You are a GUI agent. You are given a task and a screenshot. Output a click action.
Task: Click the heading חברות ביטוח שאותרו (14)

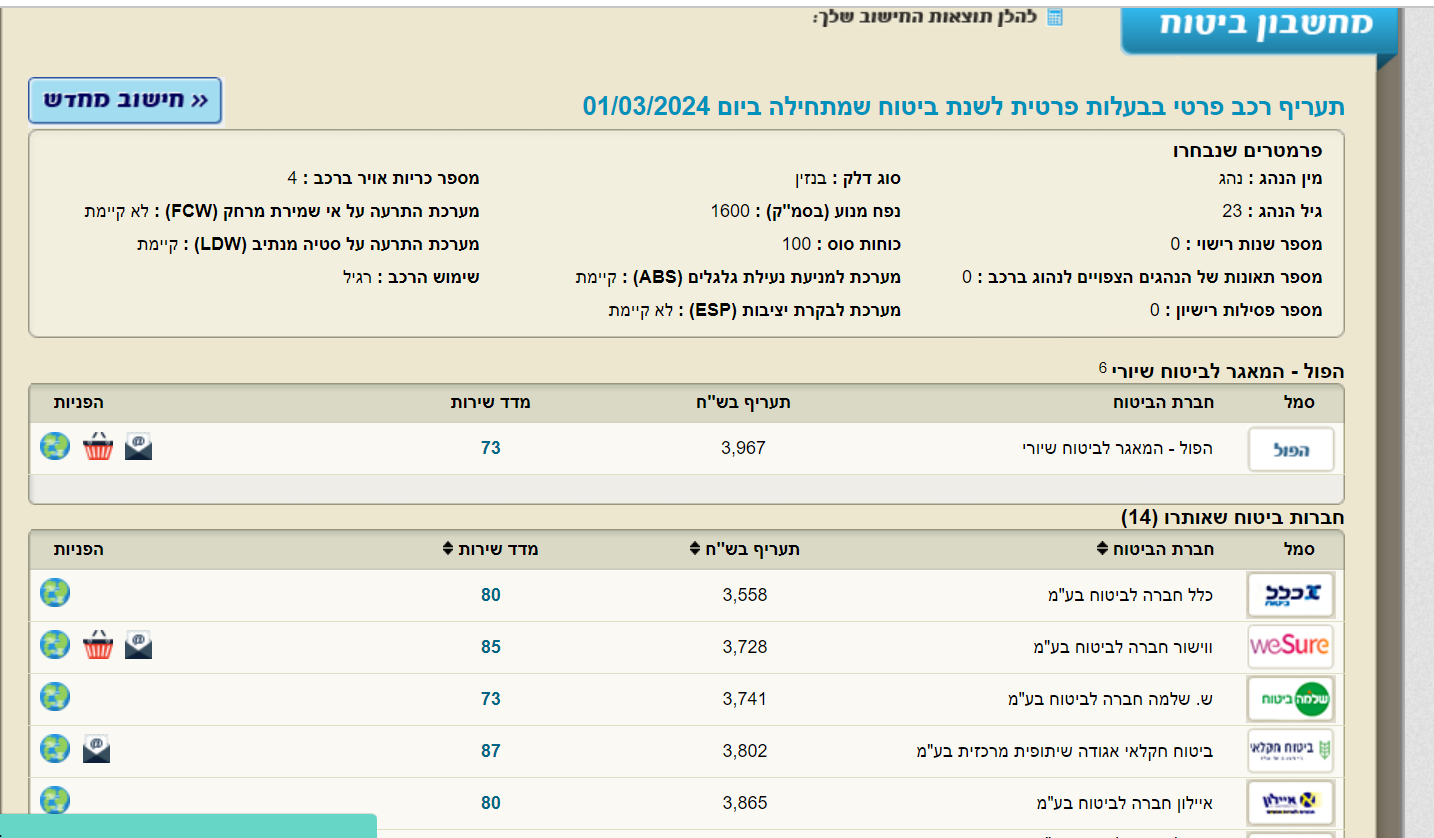pyautogui.click(x=1232, y=517)
